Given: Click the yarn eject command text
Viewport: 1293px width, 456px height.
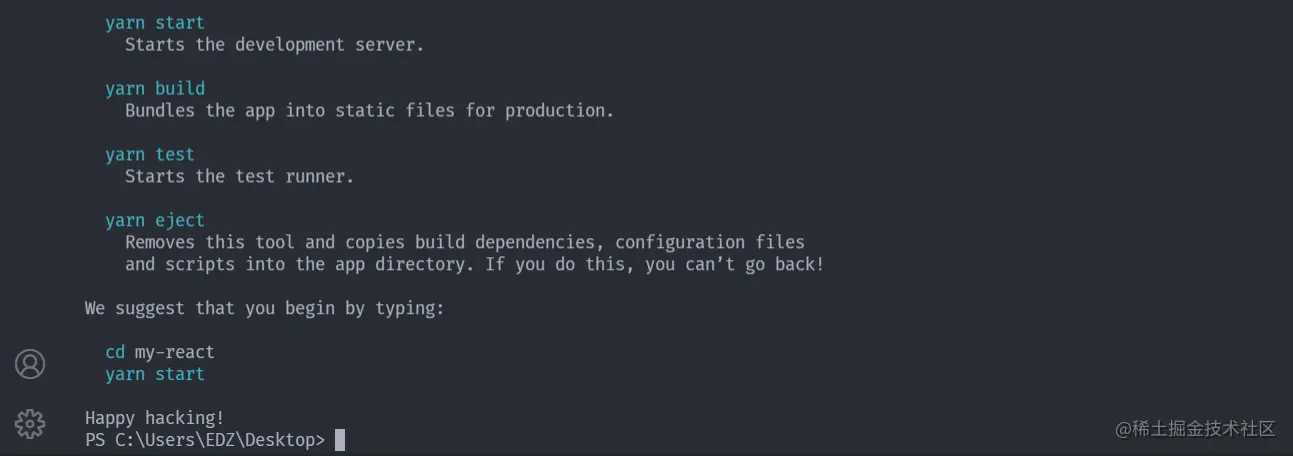Looking at the screenshot, I should click(x=155, y=221).
